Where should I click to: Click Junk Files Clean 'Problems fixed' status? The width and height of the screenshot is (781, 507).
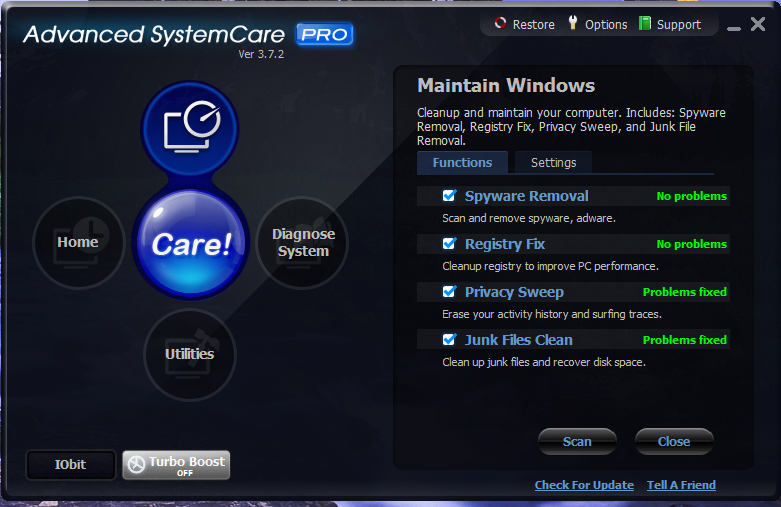(x=684, y=340)
